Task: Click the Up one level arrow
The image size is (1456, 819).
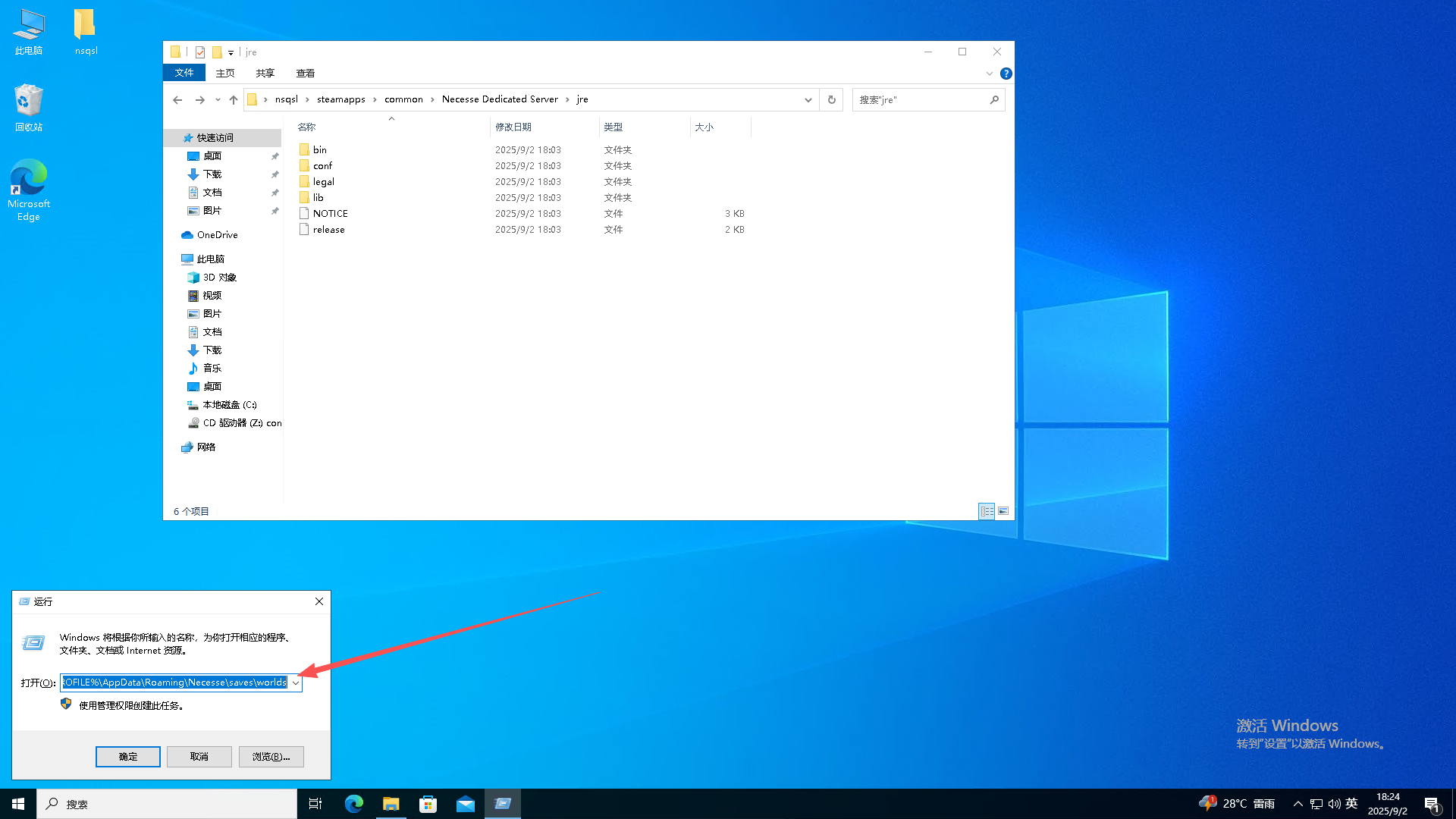Action: click(234, 100)
